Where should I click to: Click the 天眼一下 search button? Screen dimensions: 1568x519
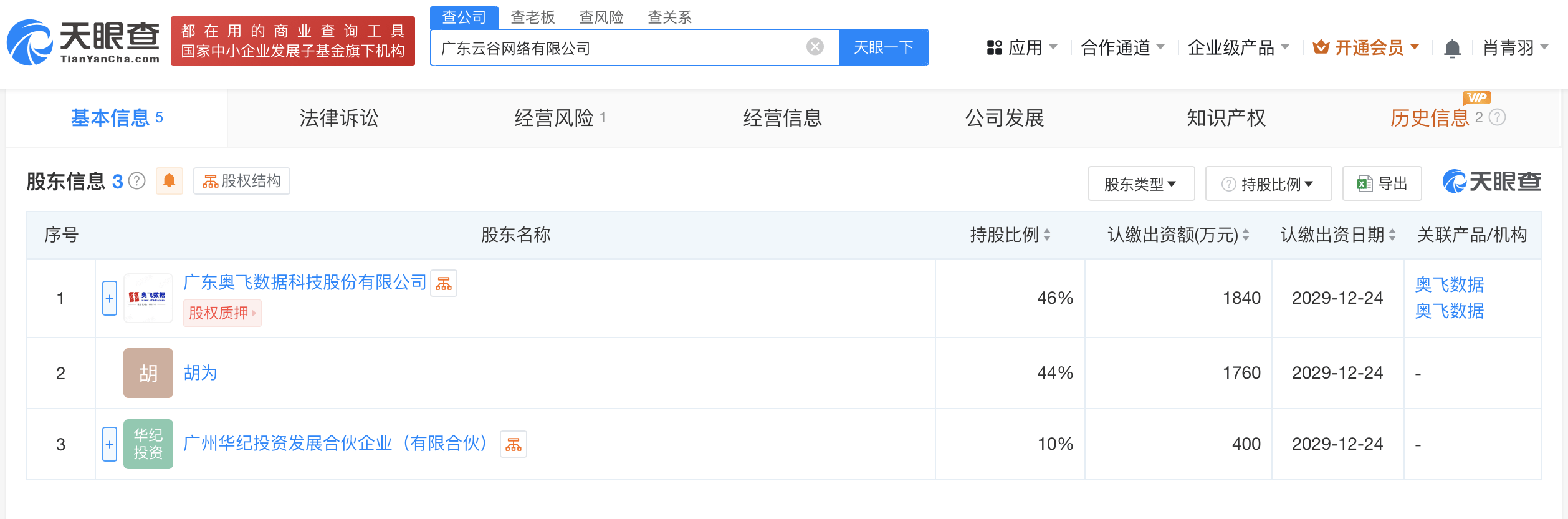883,47
